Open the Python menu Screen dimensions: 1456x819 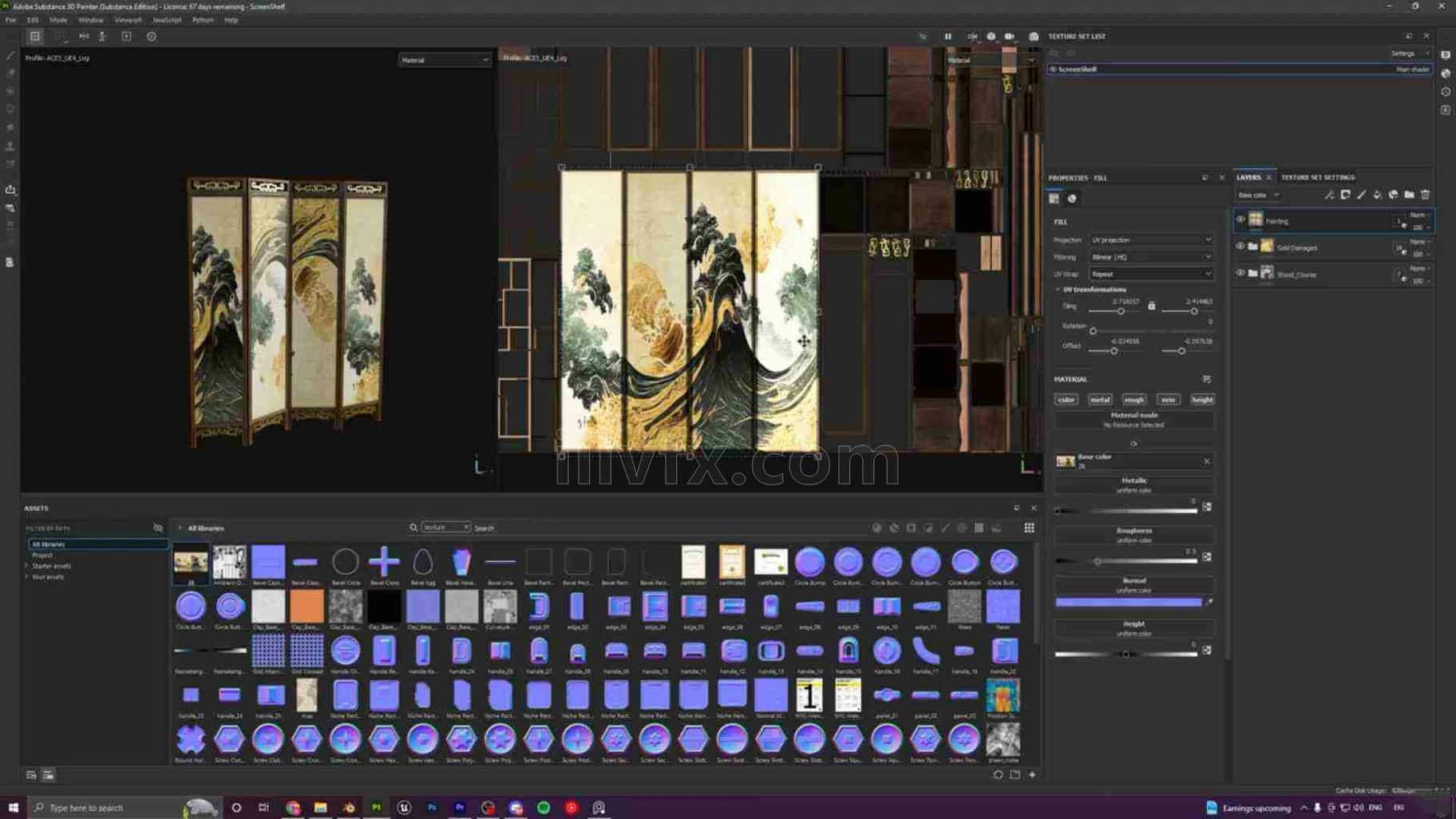tap(203, 20)
